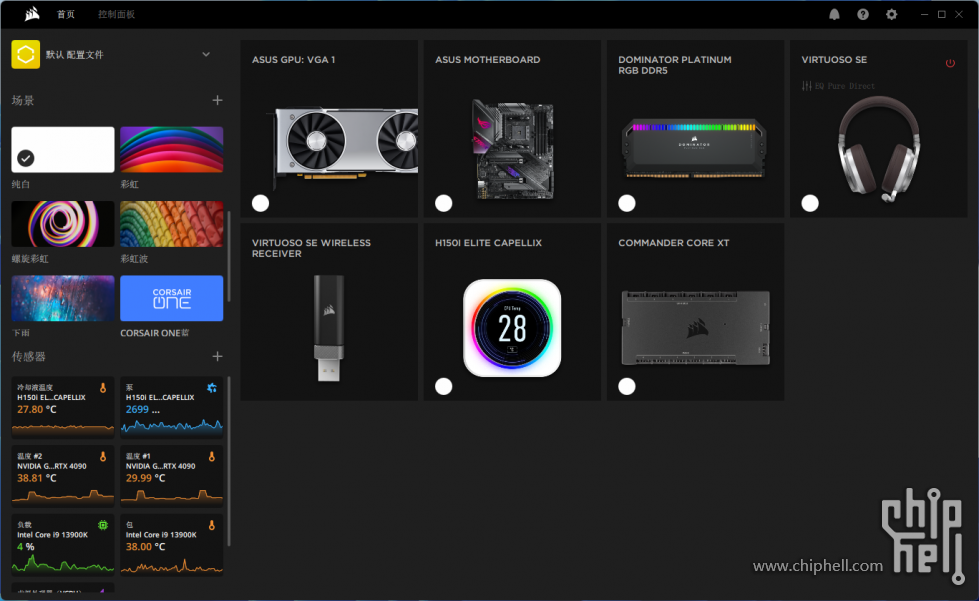Open the ASUS MOTHERBOARD title
Viewport: 979px width, 601px height.
pos(488,60)
